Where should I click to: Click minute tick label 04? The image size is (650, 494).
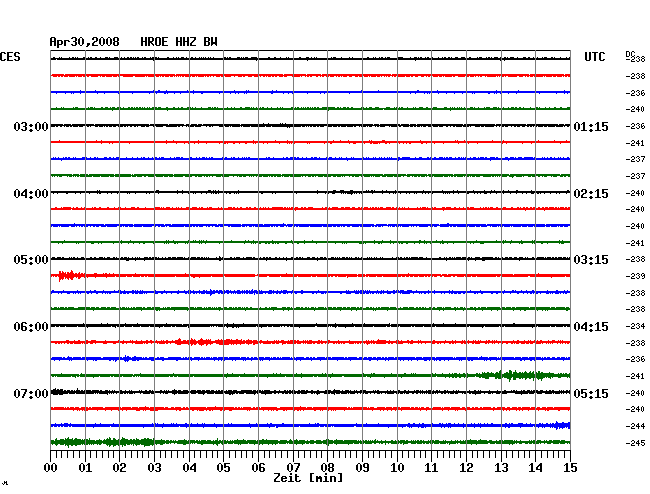[x=189, y=468]
